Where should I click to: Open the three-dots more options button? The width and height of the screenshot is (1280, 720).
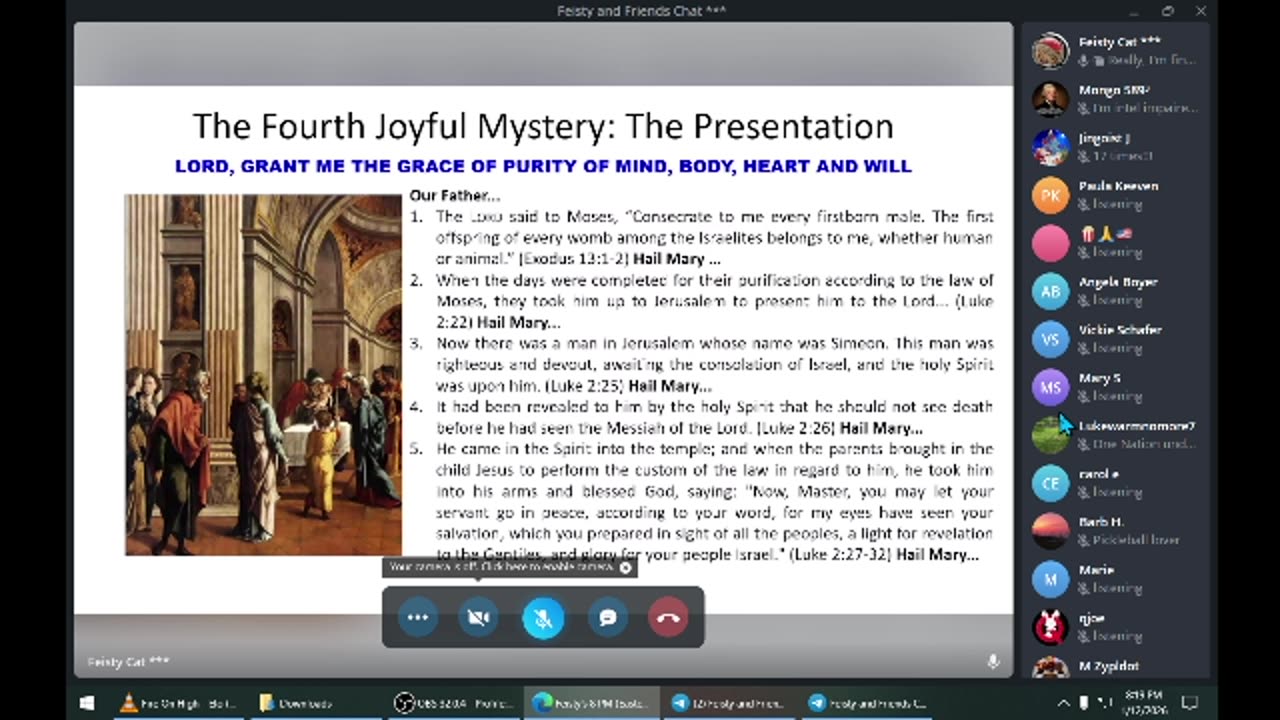(418, 618)
